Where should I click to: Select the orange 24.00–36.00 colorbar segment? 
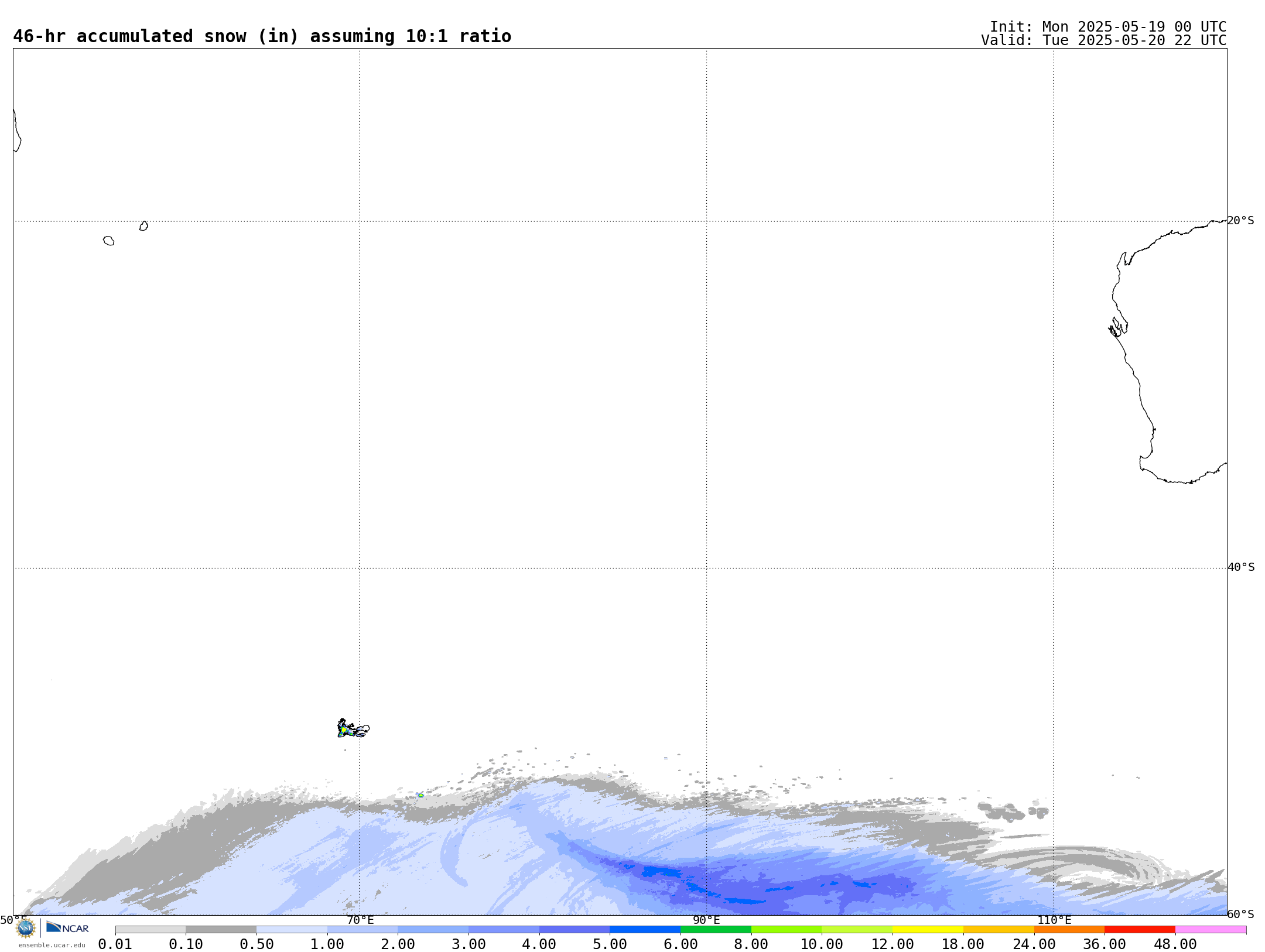(x=1069, y=930)
